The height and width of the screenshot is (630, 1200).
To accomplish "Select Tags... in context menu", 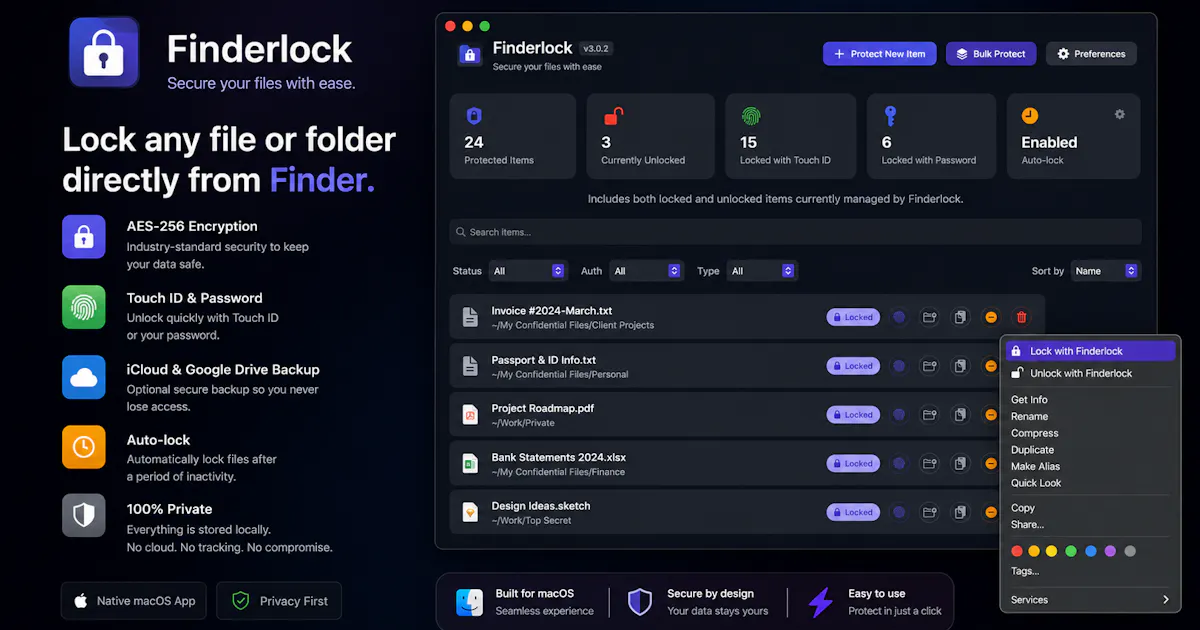I will coord(1025,571).
